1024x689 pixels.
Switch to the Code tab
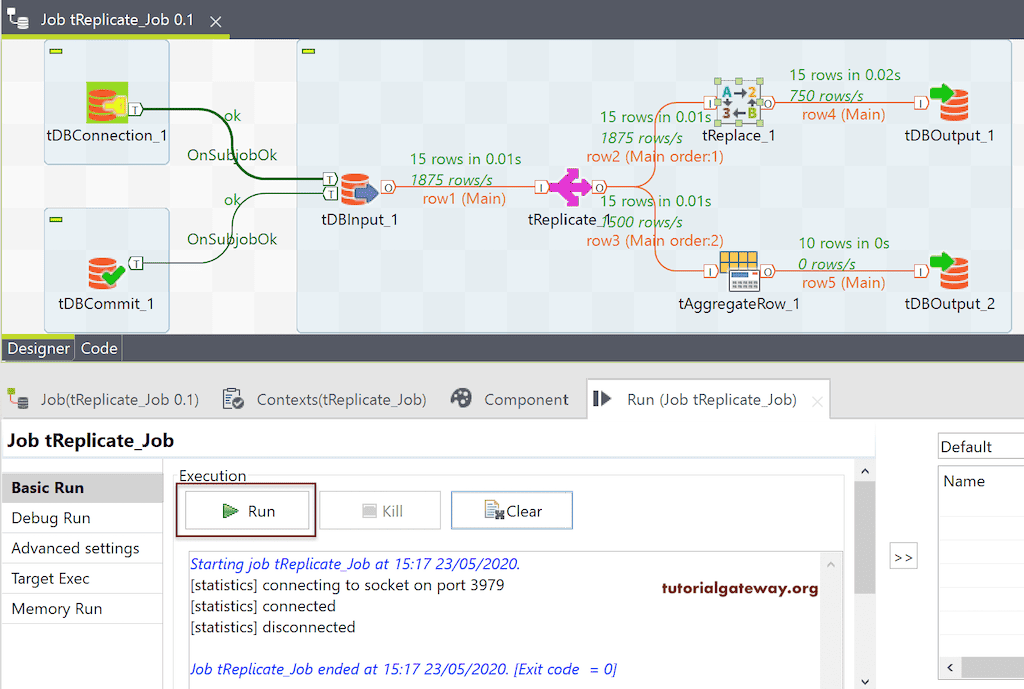pos(98,348)
